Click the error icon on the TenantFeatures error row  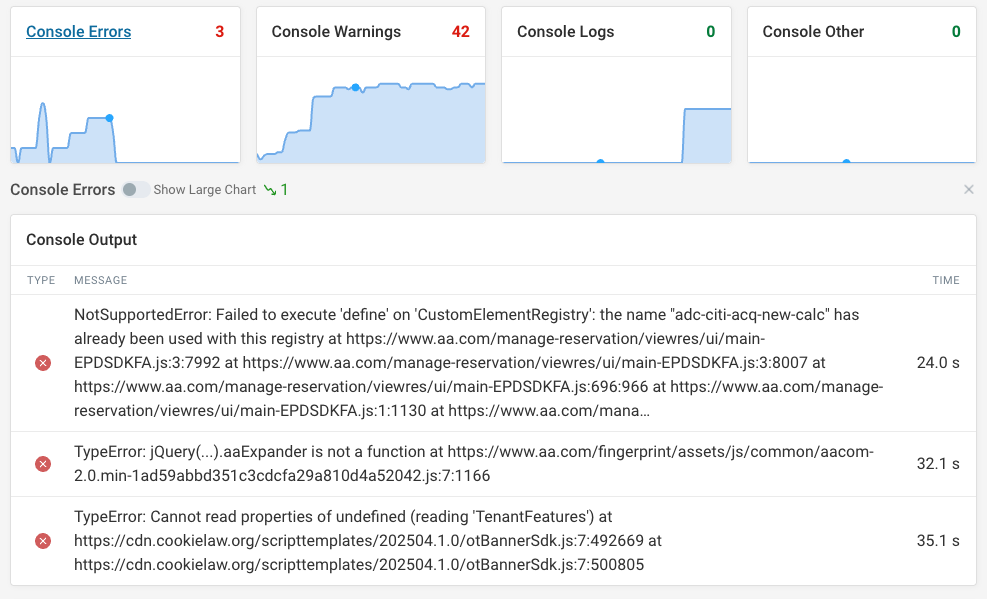point(42,540)
